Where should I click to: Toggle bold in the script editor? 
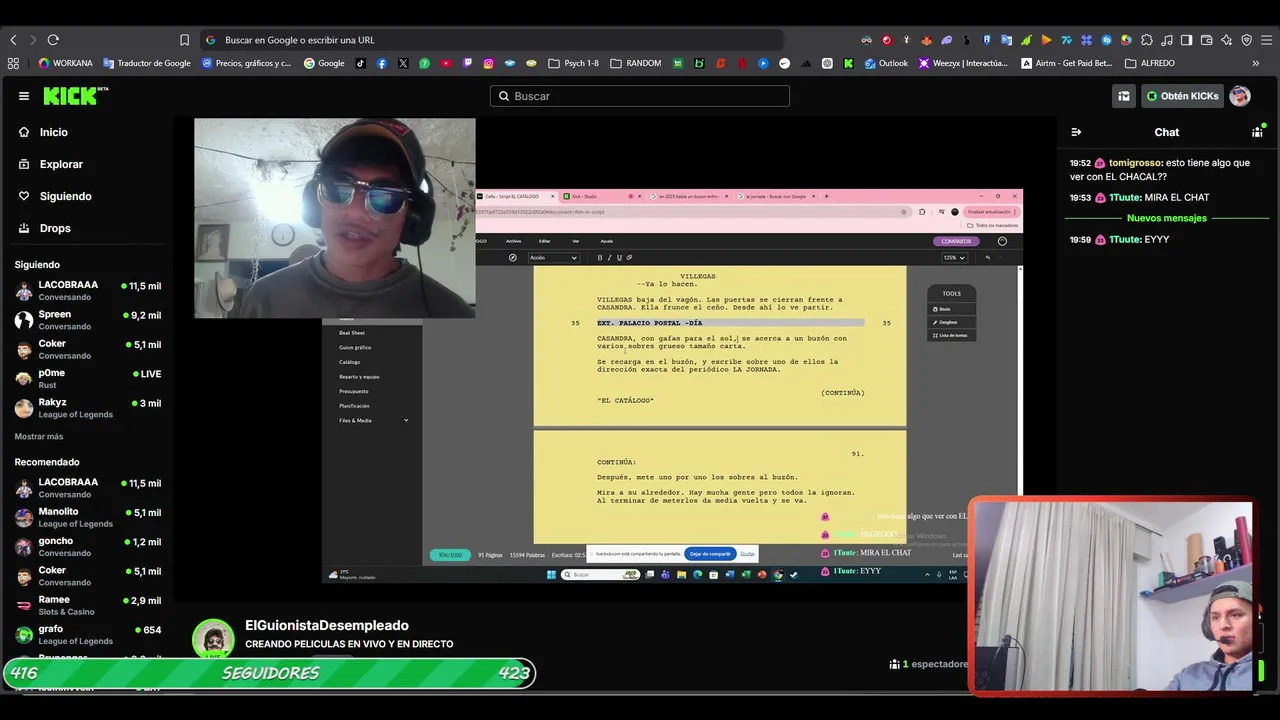pos(600,258)
